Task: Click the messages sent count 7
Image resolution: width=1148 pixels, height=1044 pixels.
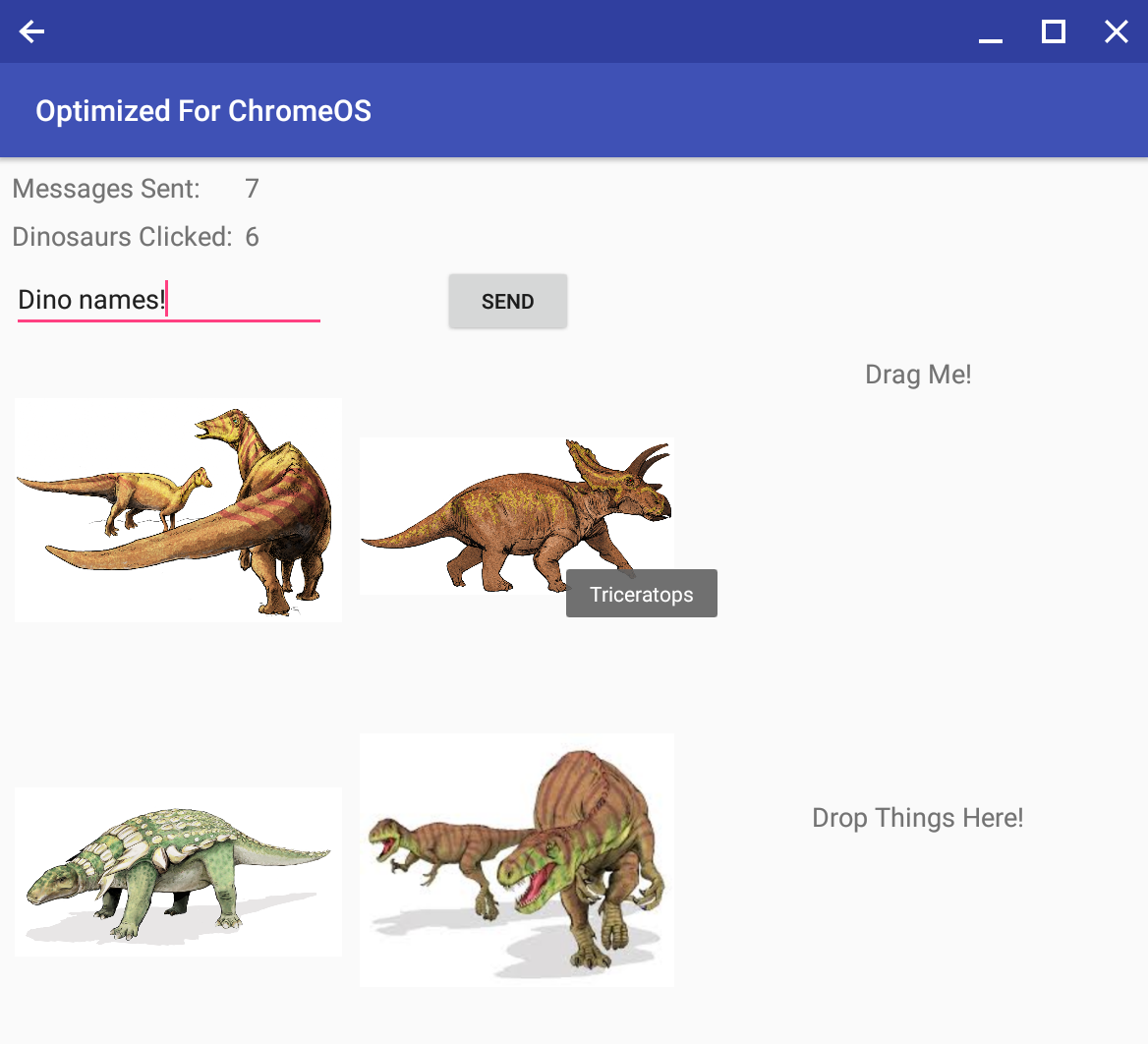Action: [252, 189]
